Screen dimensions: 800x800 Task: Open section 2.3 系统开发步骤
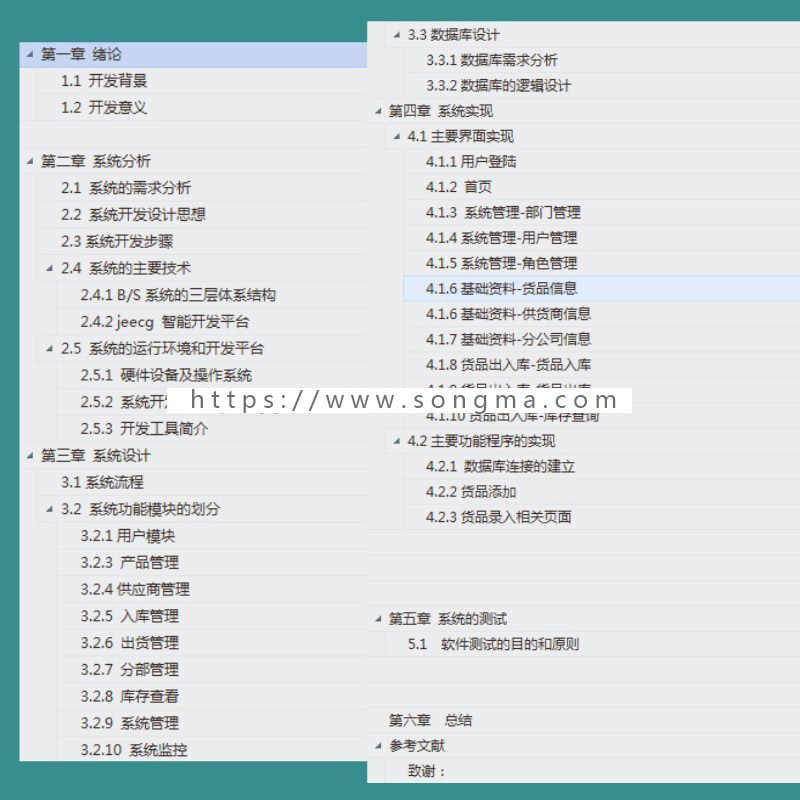(x=117, y=241)
